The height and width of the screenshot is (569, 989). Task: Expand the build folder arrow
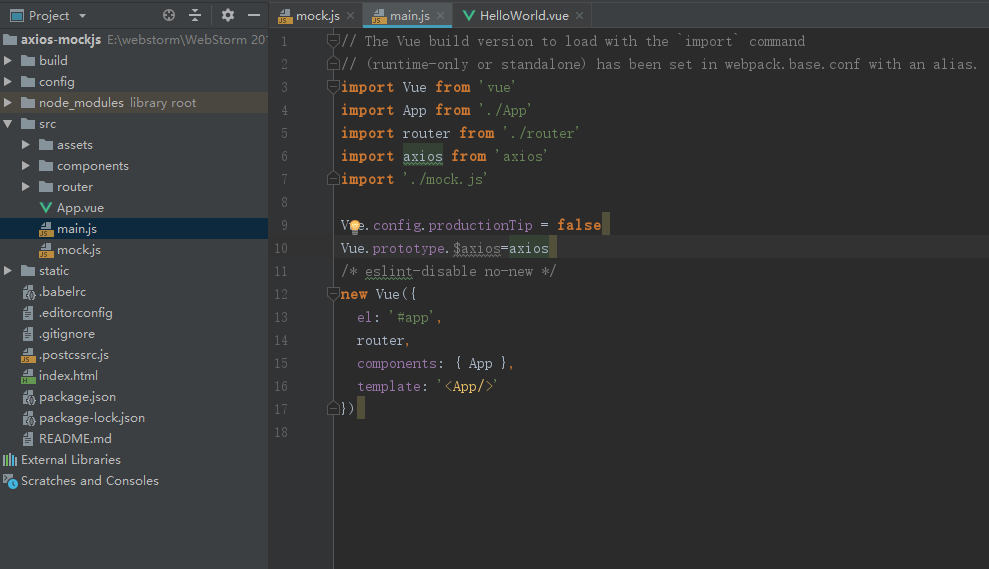click(x=8, y=61)
